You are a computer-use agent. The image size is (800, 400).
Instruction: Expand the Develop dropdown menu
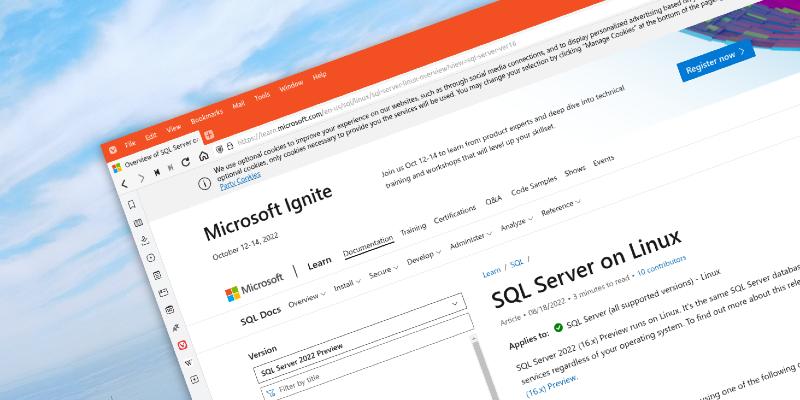424,258
